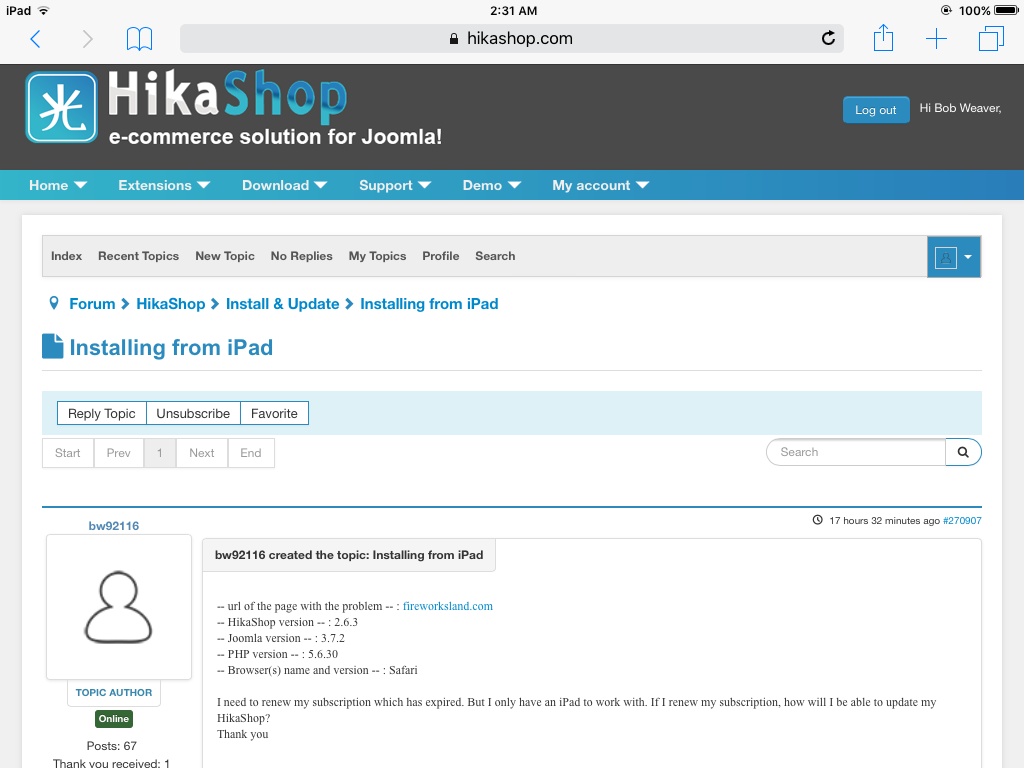
Task: Click the breadcrumb location pin icon
Action: (x=54, y=303)
